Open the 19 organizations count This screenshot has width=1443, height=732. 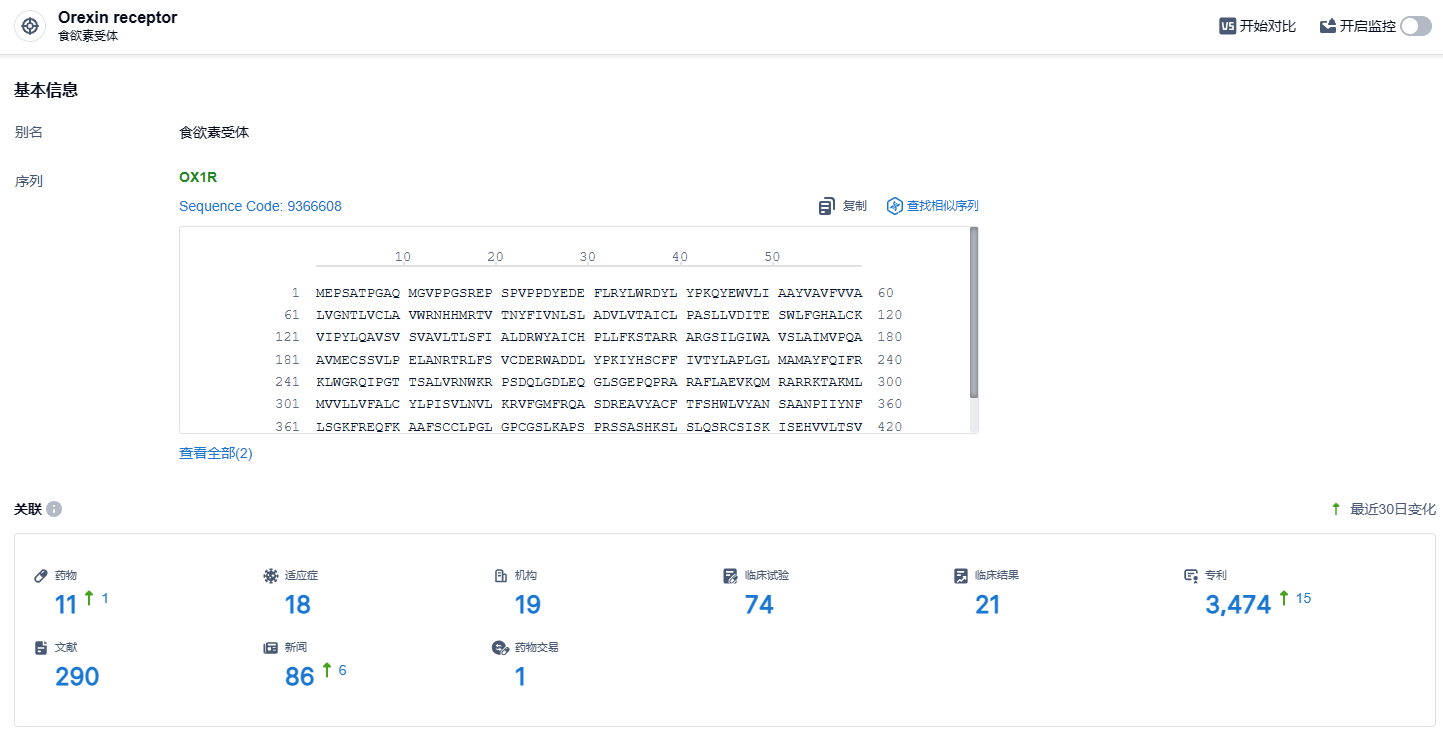(527, 604)
